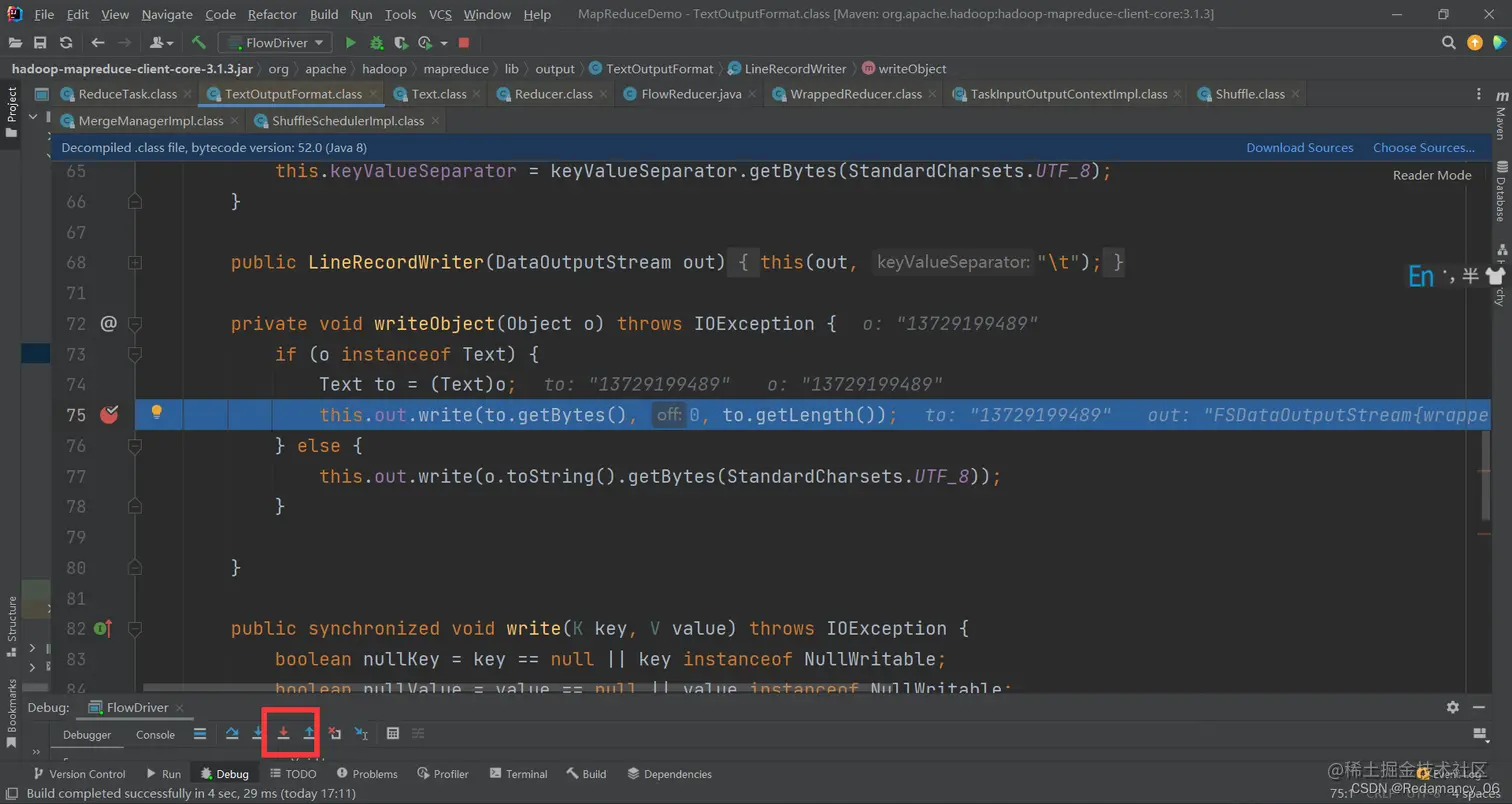Screen dimensions: 1512x804
Task: Click the Step Into debugger icon
Action: pyautogui.click(x=258, y=734)
